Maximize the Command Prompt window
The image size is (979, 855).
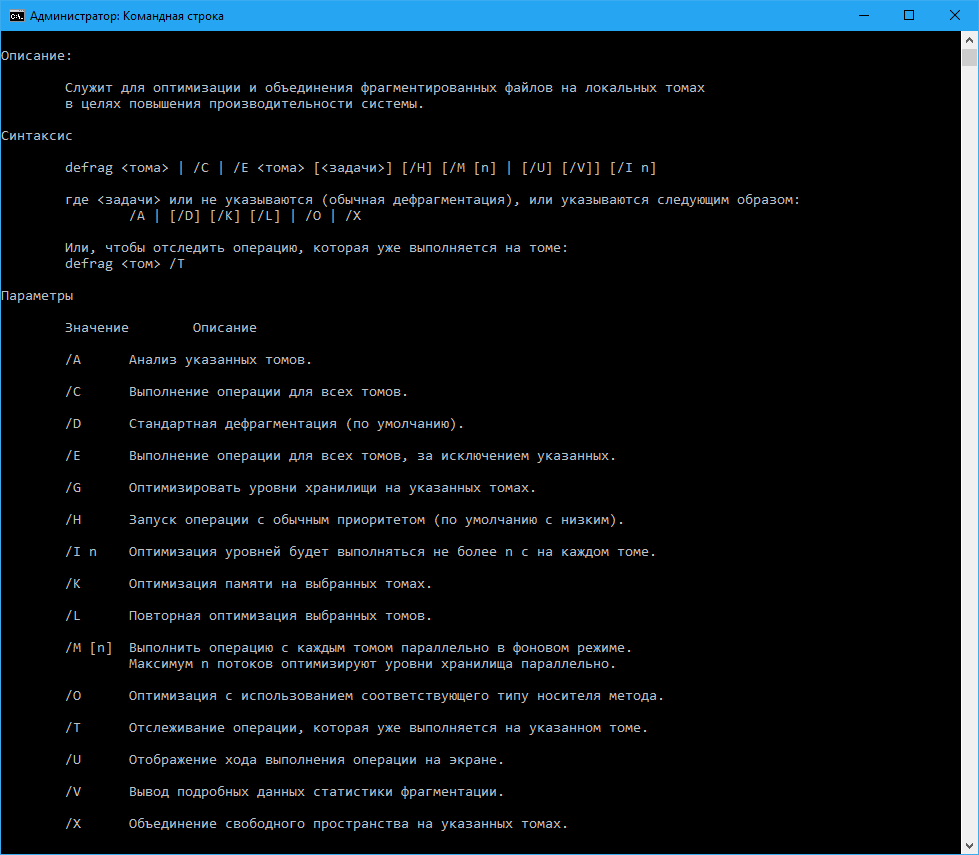click(x=909, y=15)
